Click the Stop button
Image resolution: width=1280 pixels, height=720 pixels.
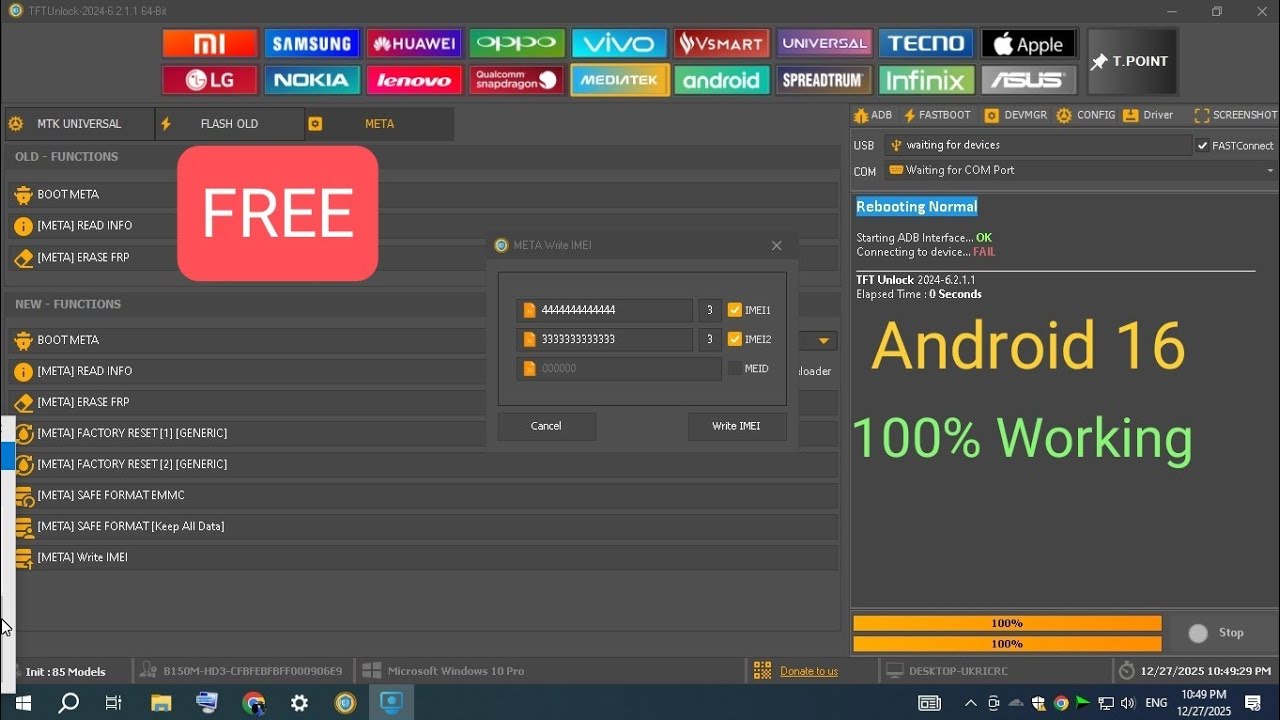click(1217, 633)
